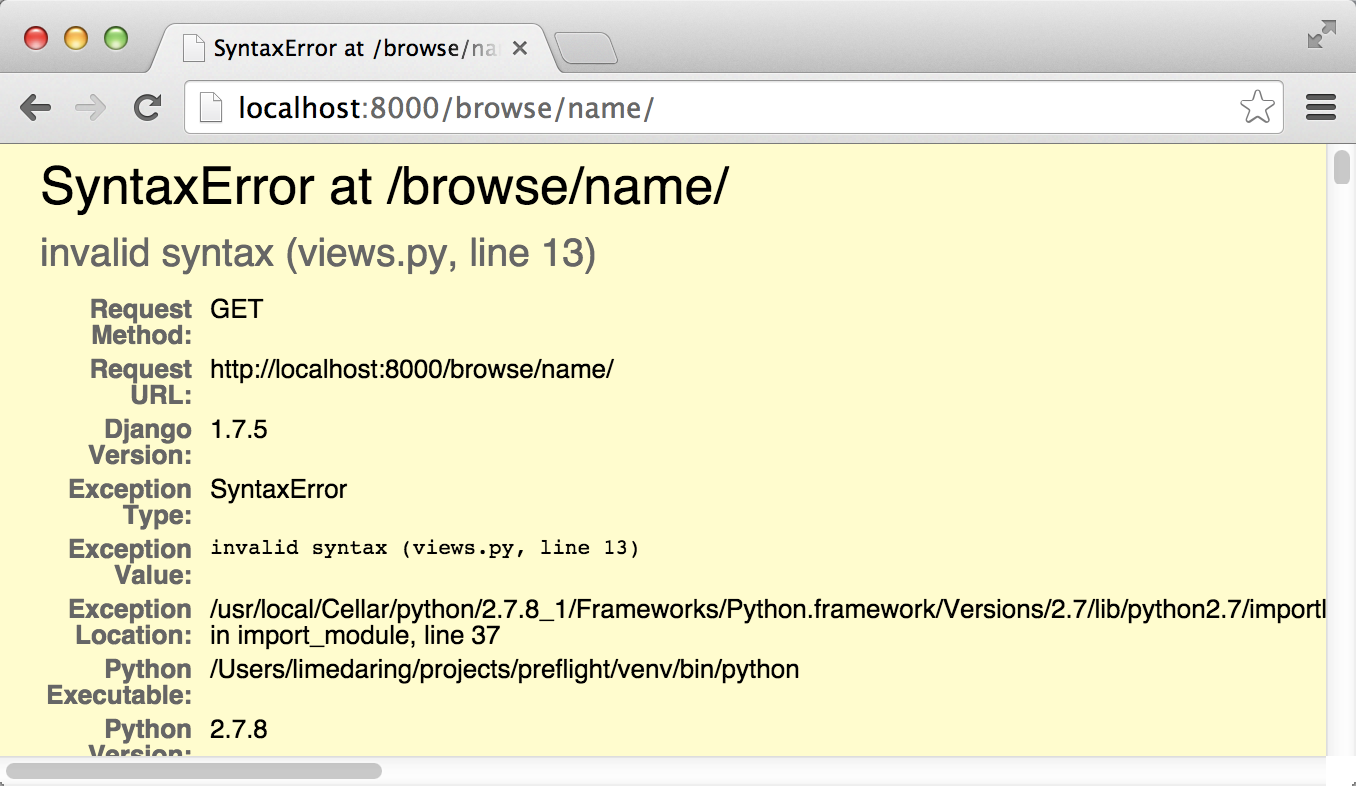Open a new browser tab

[587, 47]
